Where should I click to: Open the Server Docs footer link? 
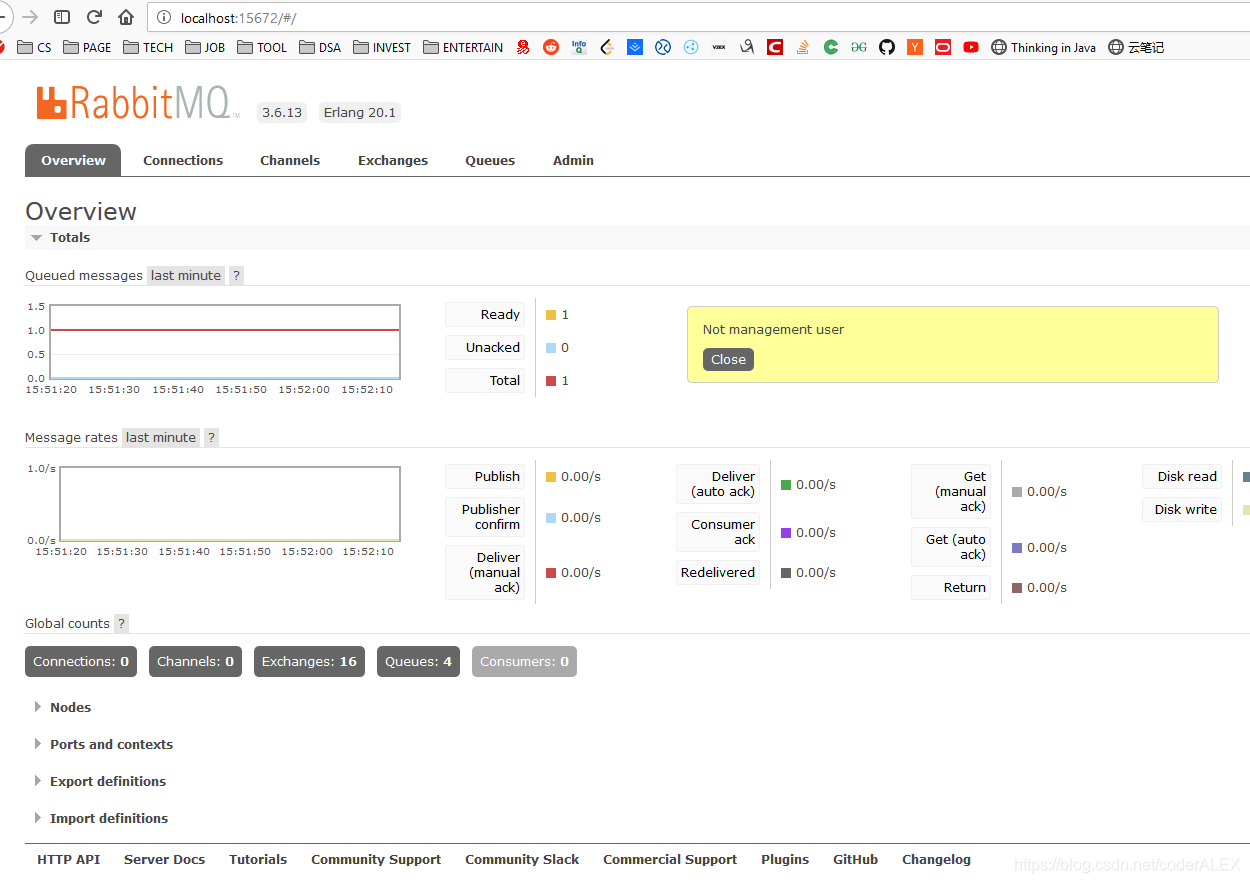[x=164, y=859]
